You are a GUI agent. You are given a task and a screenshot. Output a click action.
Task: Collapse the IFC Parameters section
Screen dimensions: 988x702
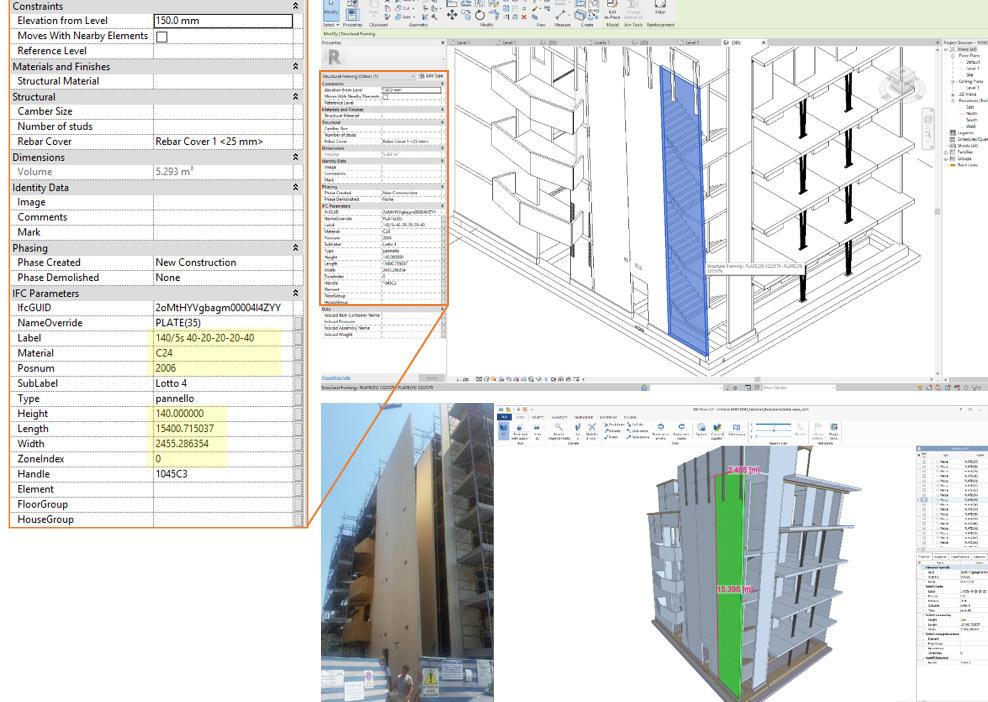(296, 293)
